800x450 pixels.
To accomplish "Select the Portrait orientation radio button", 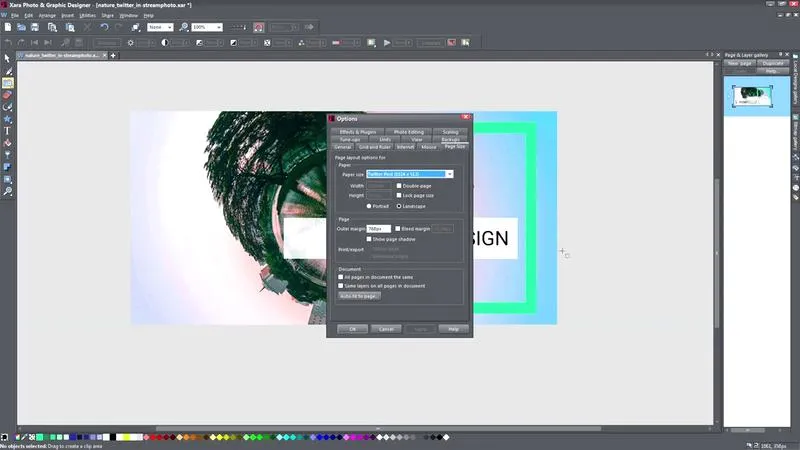I will [369, 206].
